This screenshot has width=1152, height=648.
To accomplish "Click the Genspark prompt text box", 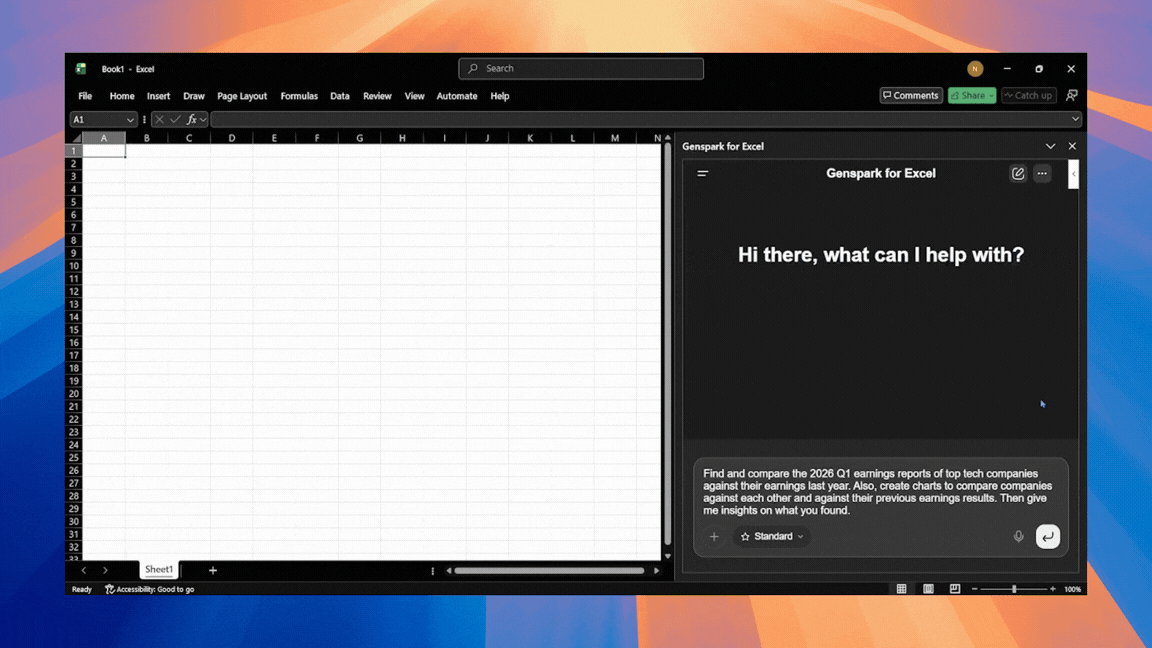I will [879, 492].
